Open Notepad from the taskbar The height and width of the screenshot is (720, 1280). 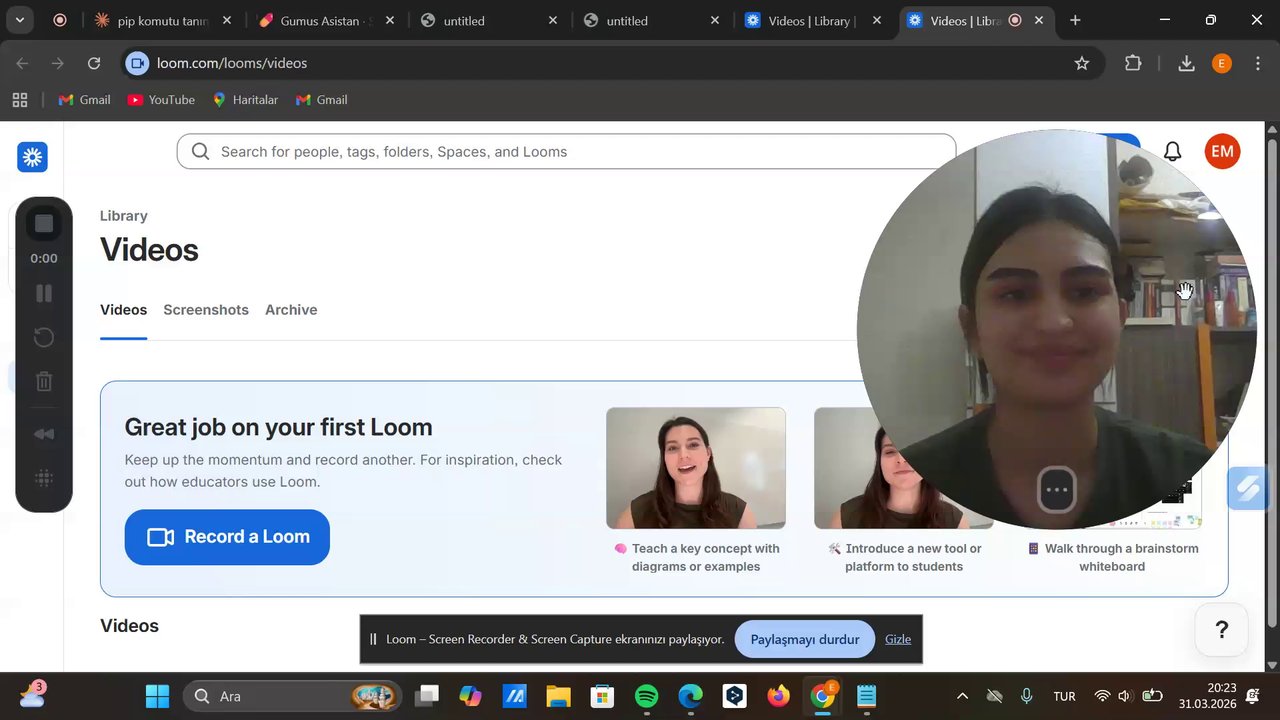tap(866, 696)
